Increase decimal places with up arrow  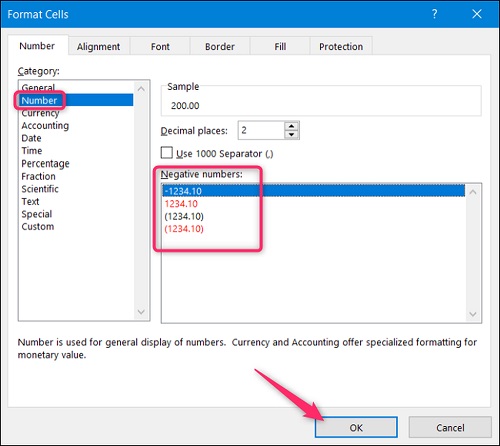click(292, 126)
